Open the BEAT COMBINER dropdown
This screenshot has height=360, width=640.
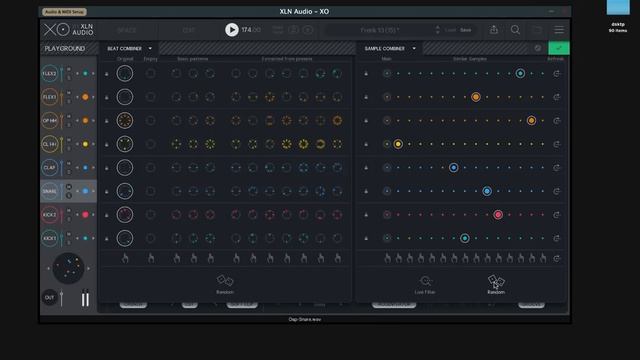click(129, 48)
